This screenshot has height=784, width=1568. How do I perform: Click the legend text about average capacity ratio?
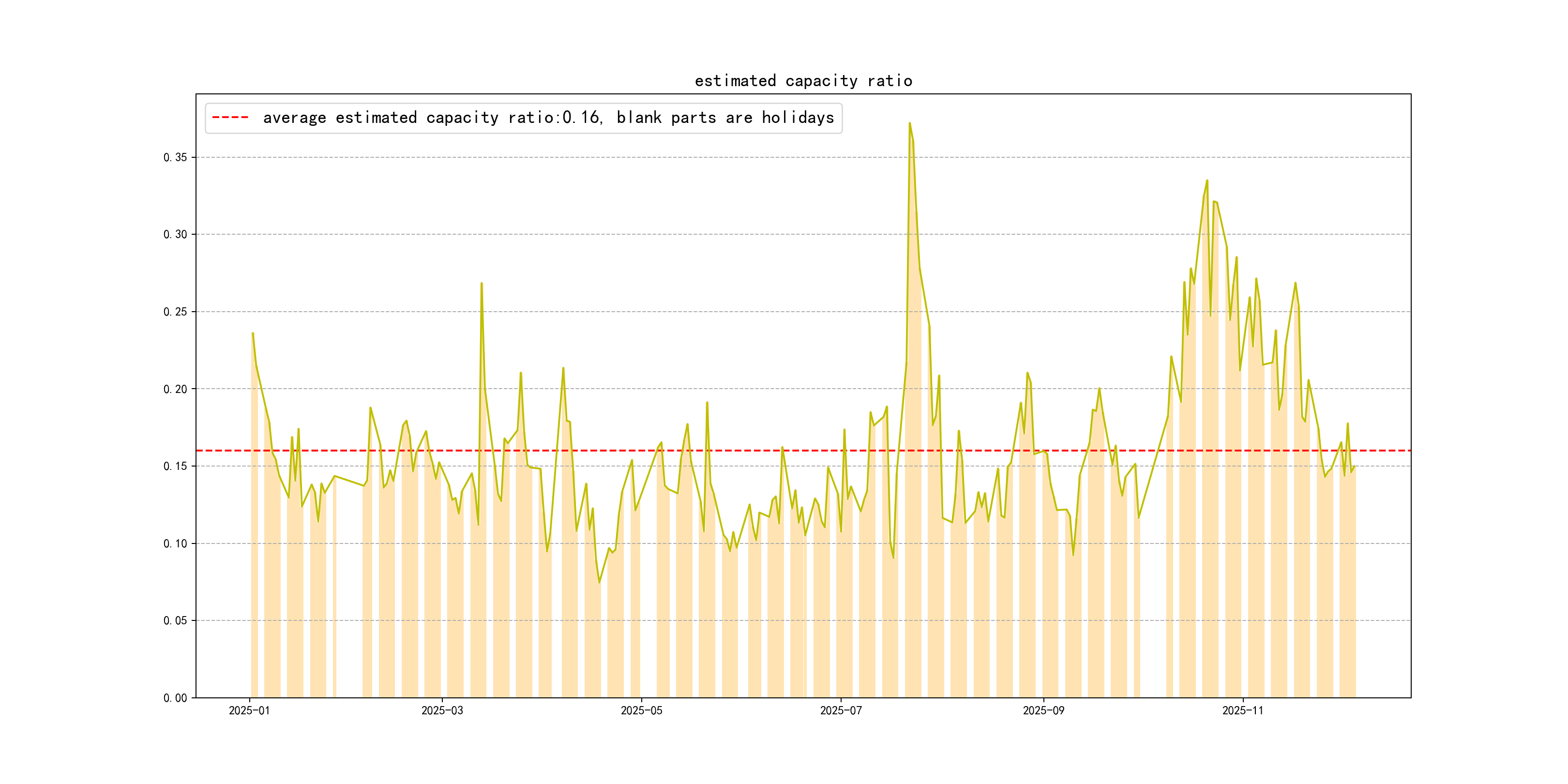[x=548, y=118]
